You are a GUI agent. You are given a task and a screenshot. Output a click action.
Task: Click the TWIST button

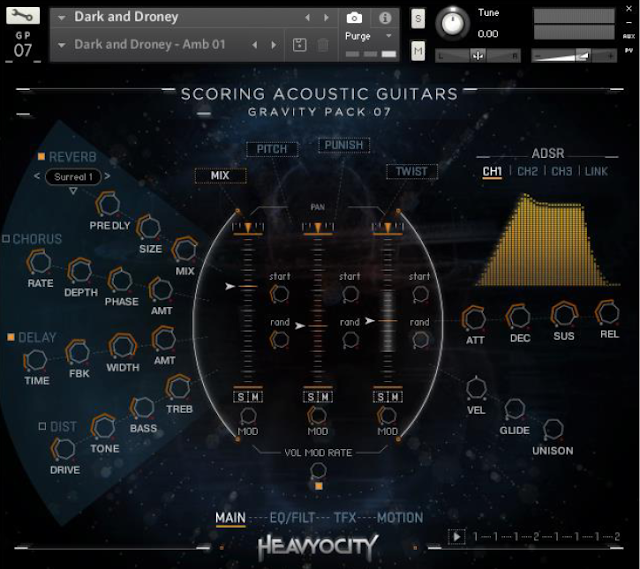[x=411, y=171]
